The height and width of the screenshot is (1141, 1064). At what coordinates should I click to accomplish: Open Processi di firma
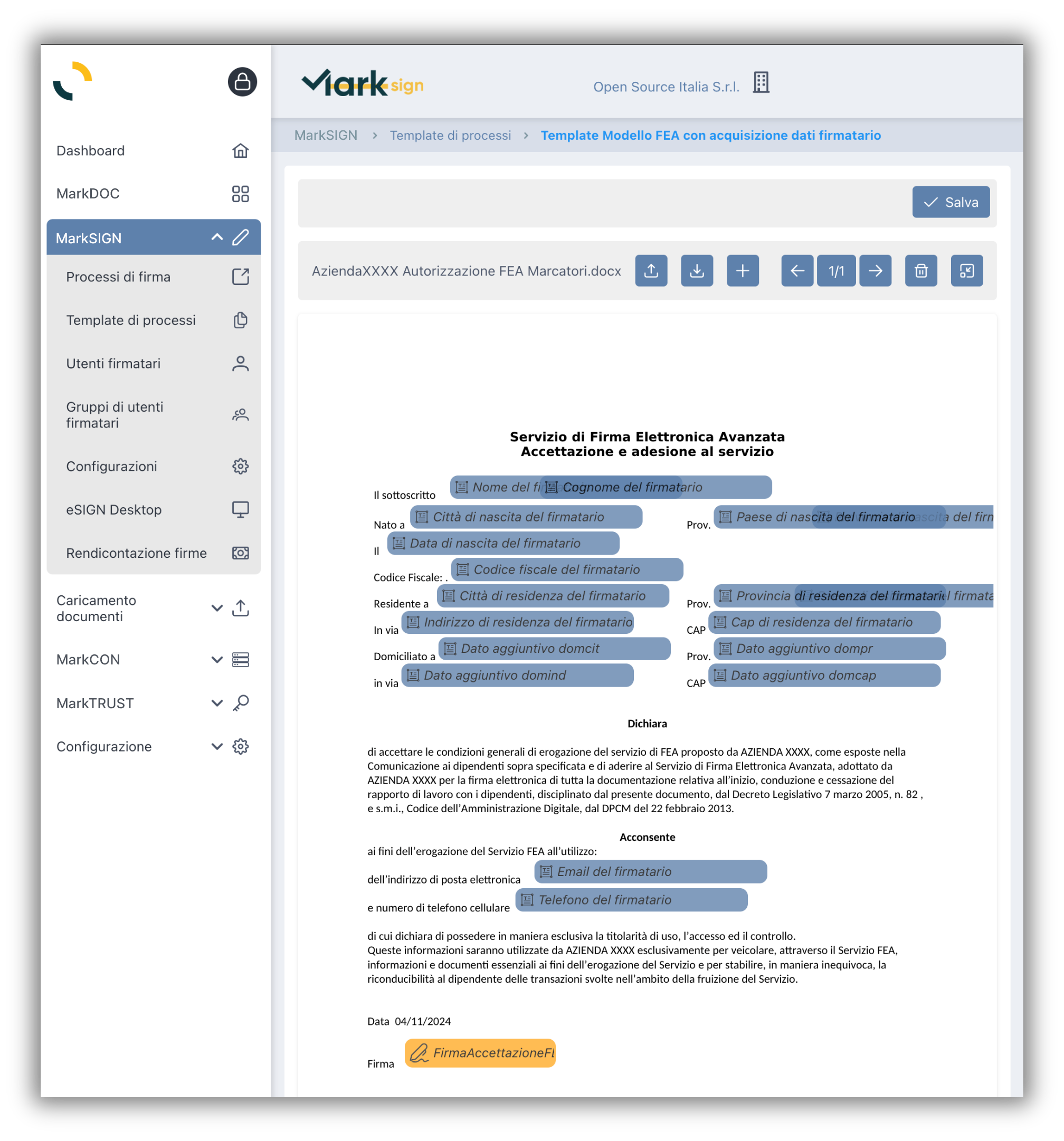[x=154, y=277]
